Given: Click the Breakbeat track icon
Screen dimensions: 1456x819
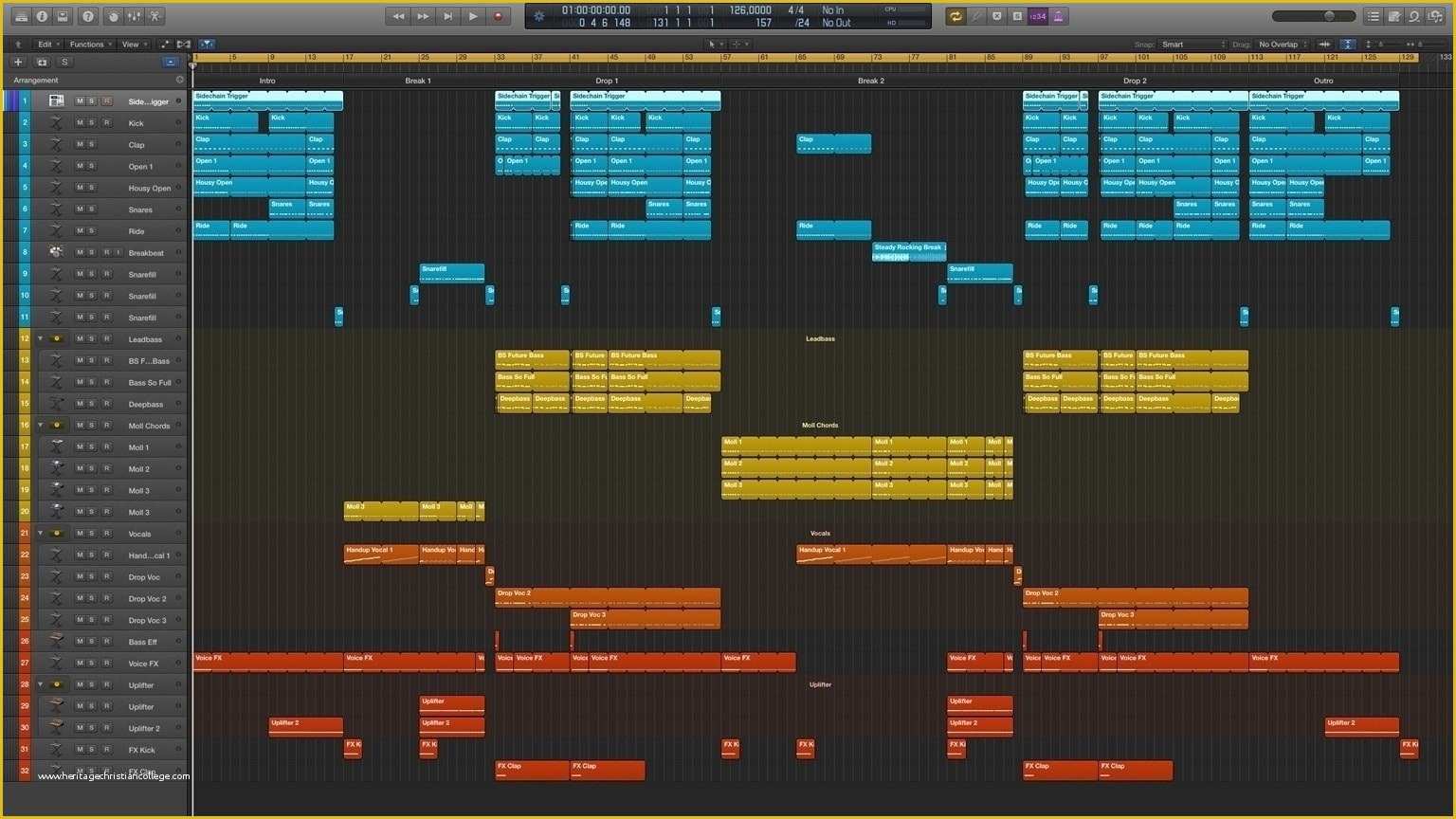Looking at the screenshot, I should [56, 252].
